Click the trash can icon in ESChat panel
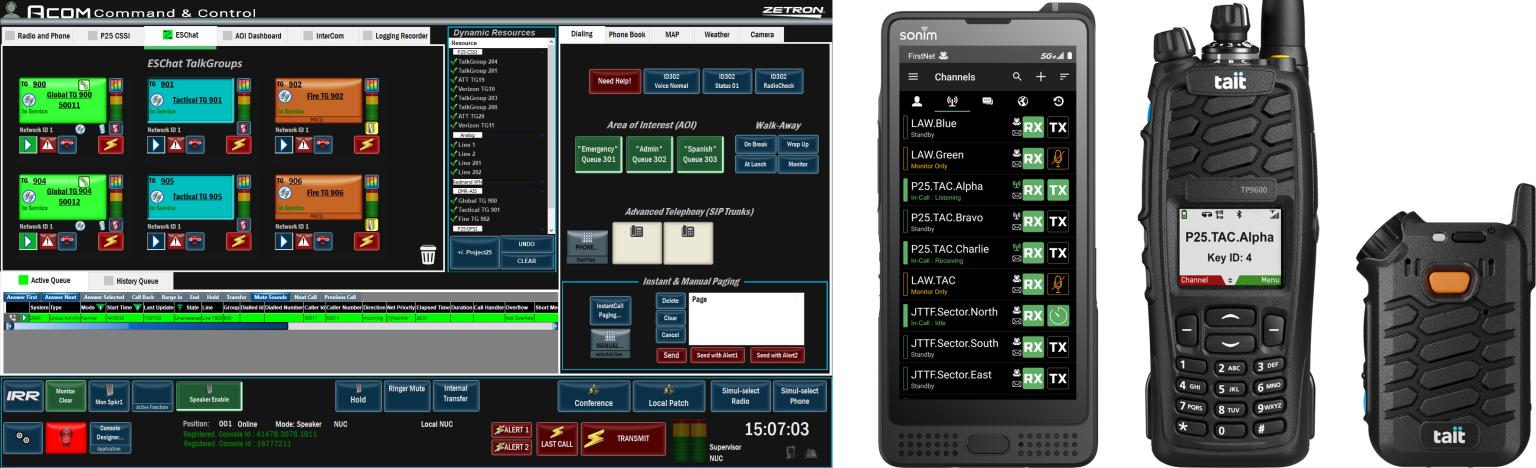 pyautogui.click(x=428, y=254)
